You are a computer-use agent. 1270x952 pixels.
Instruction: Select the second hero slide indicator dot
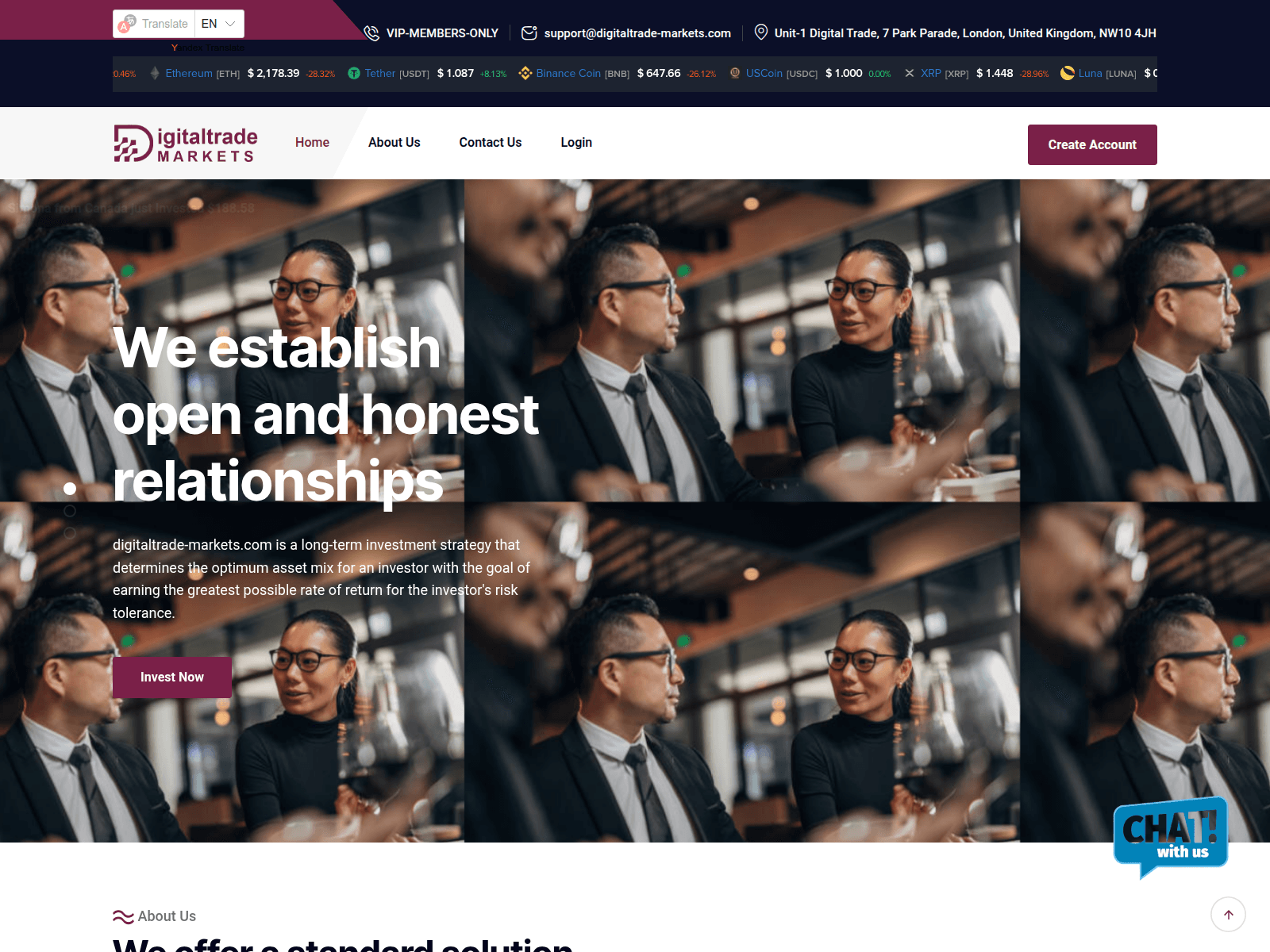(x=70, y=511)
